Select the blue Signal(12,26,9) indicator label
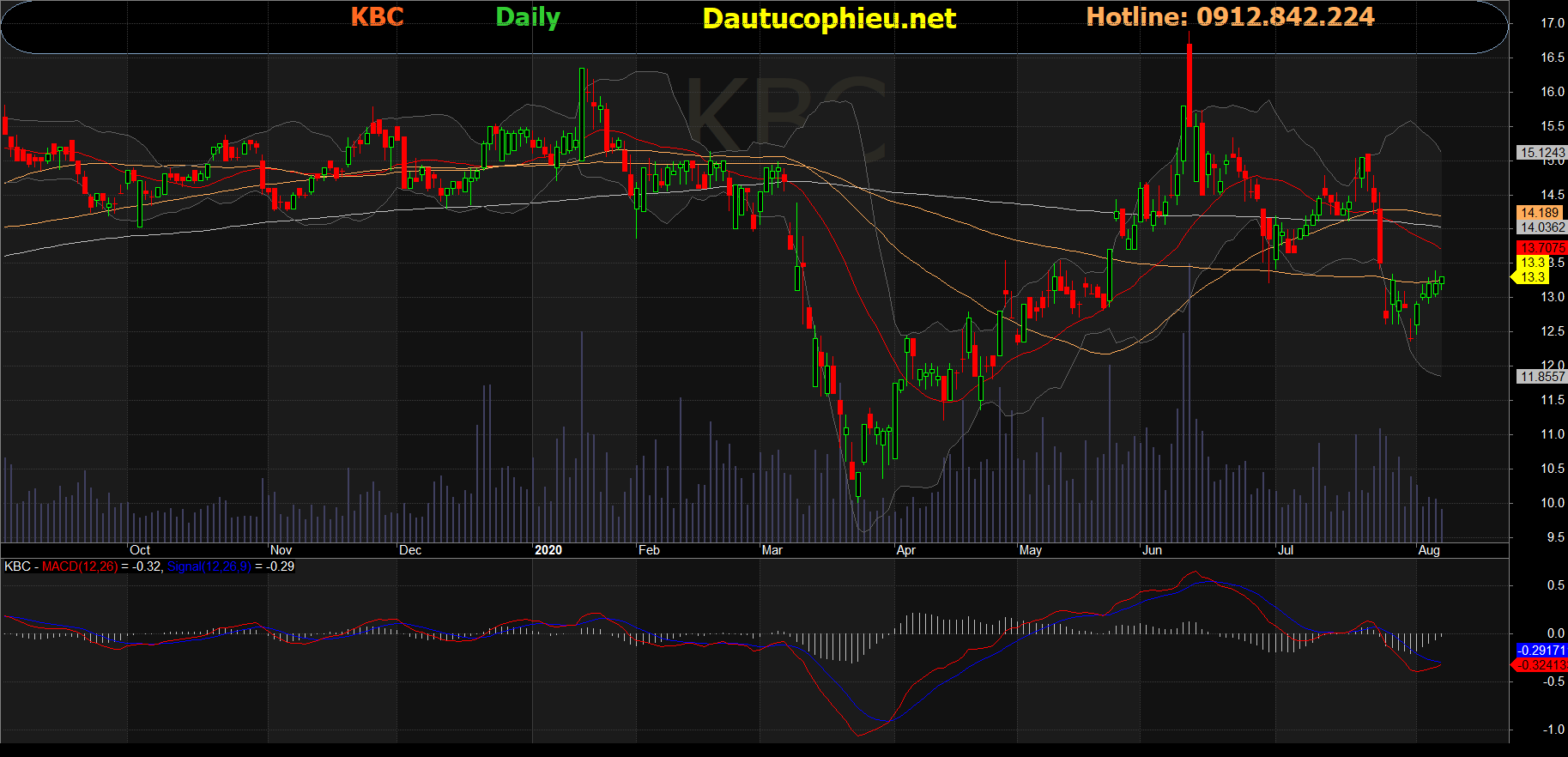The image size is (1568, 757). [x=209, y=566]
